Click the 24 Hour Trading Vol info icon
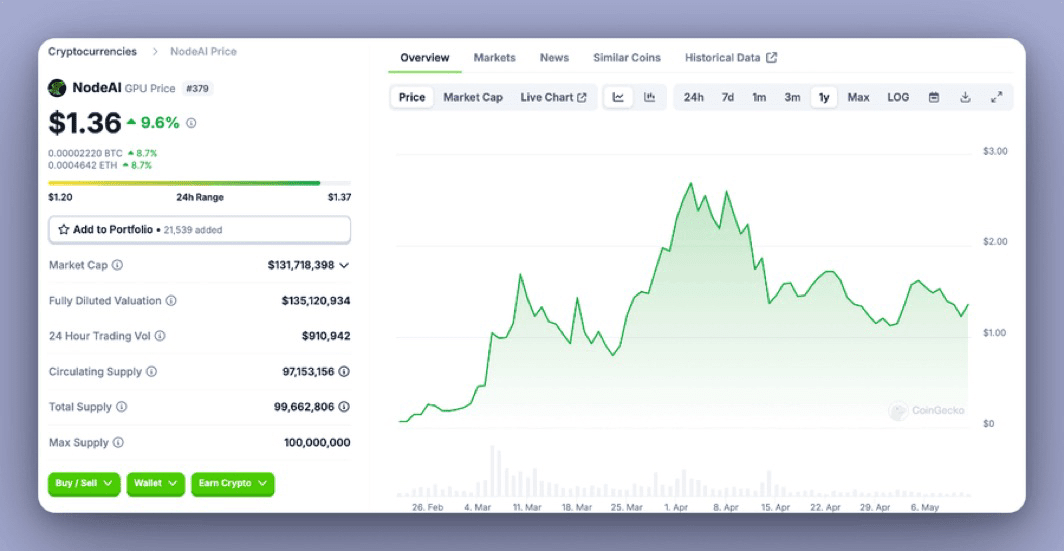The height and width of the screenshot is (551, 1064). pyautogui.click(x=160, y=335)
